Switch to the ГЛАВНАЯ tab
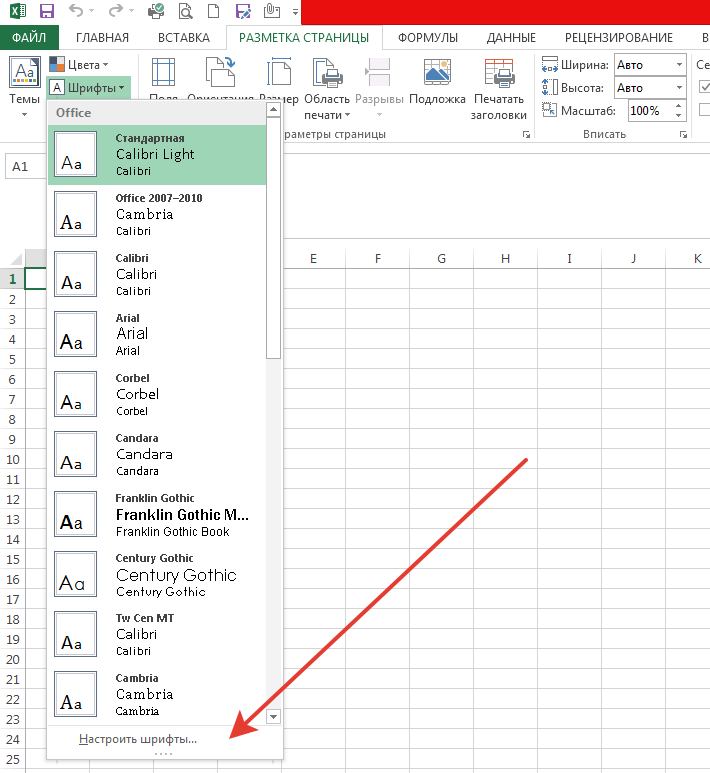Image resolution: width=710 pixels, height=773 pixels. (x=102, y=37)
